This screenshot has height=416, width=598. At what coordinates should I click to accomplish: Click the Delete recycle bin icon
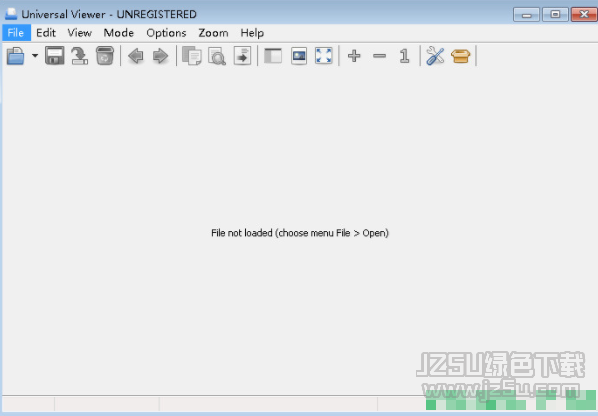(105, 56)
